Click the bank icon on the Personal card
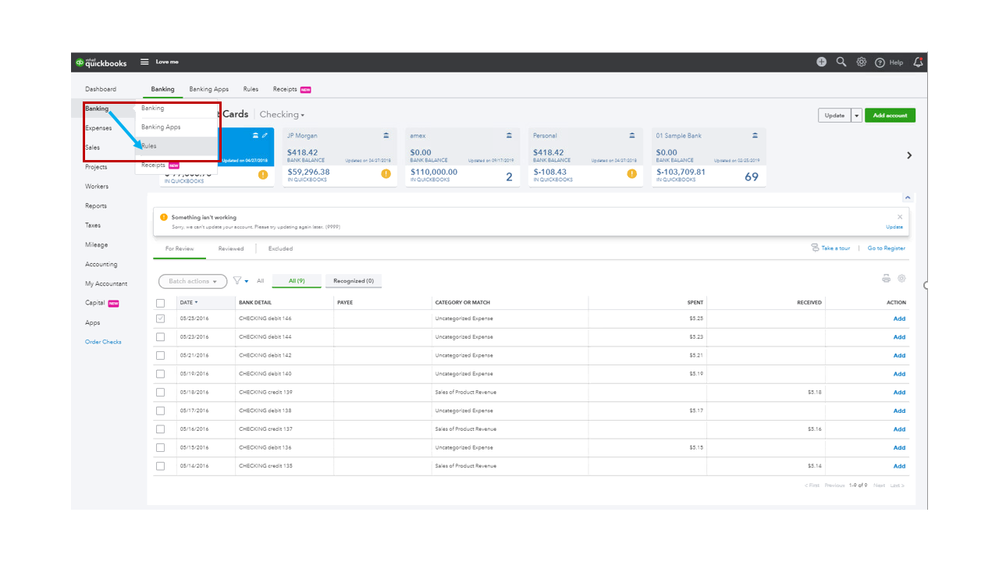The image size is (999, 562). [632, 136]
